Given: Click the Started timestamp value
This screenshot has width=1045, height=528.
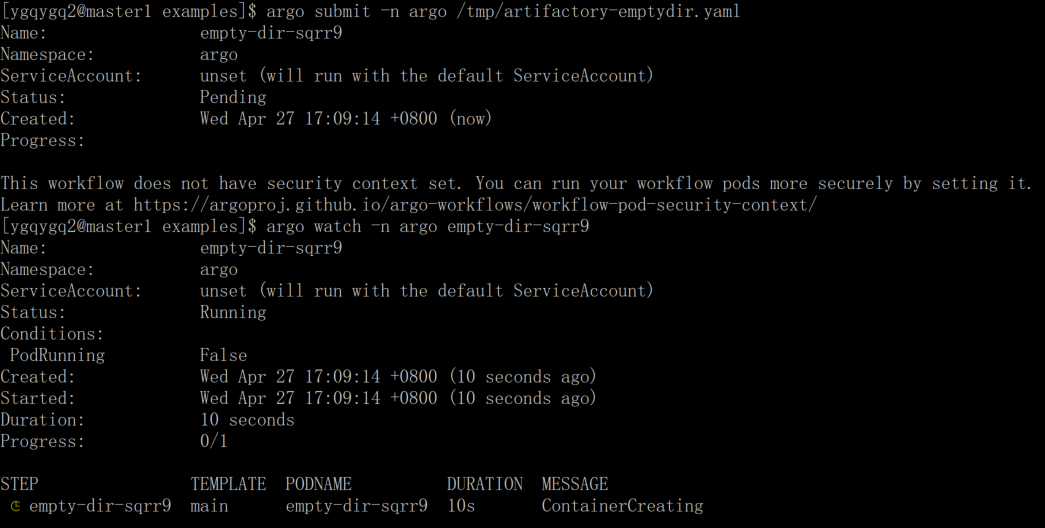Looking at the screenshot, I should click(398, 399).
